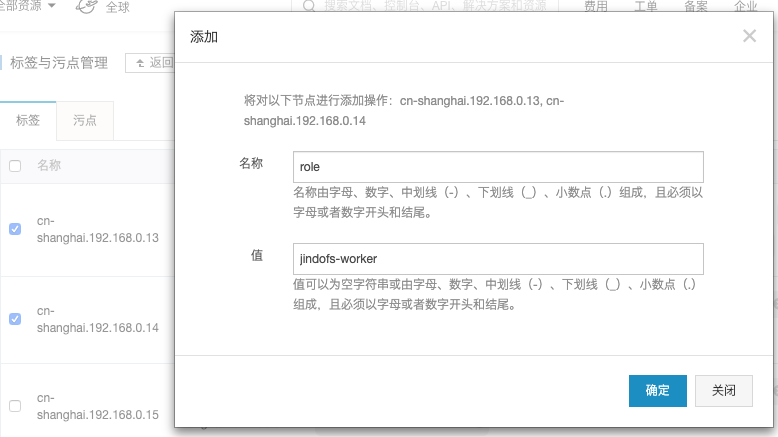Click 企业 in the top navigation

coord(746,7)
